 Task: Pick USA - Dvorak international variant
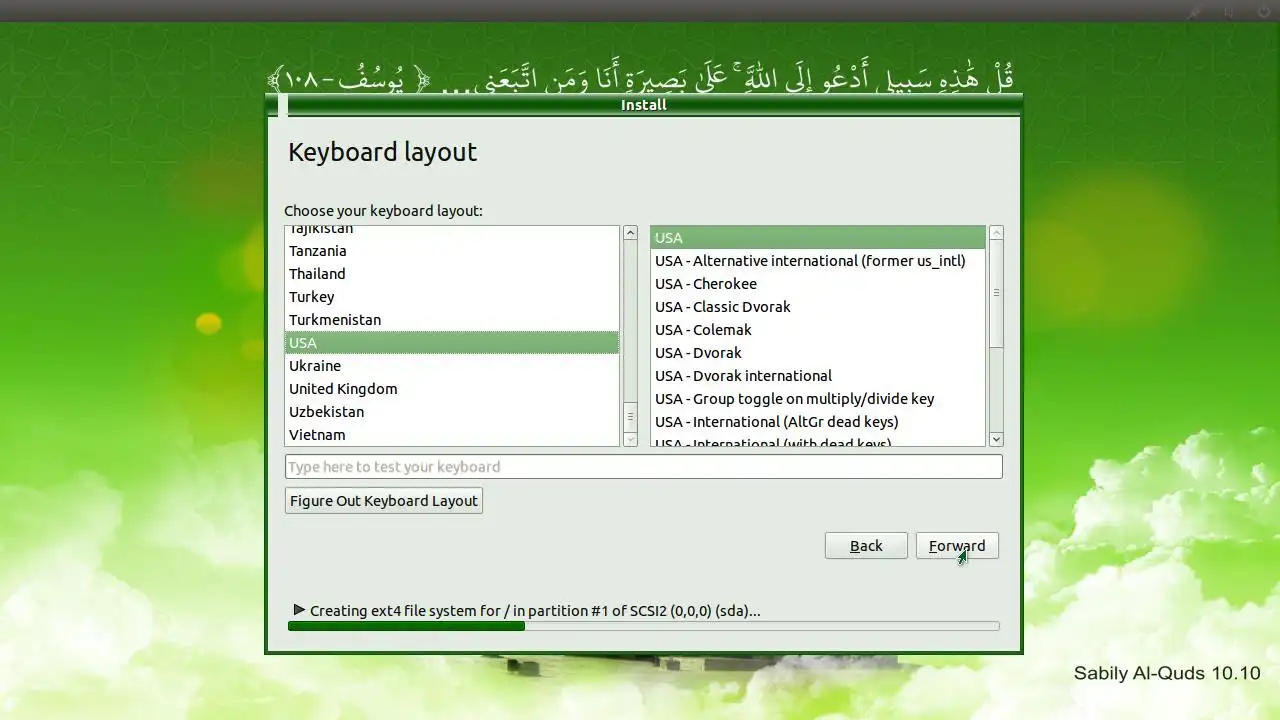[x=818, y=376]
